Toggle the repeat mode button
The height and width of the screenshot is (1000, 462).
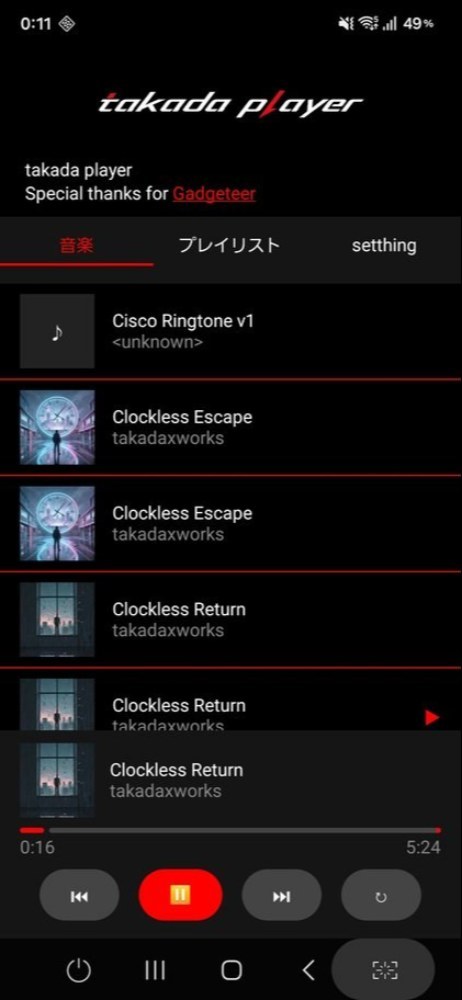381,895
